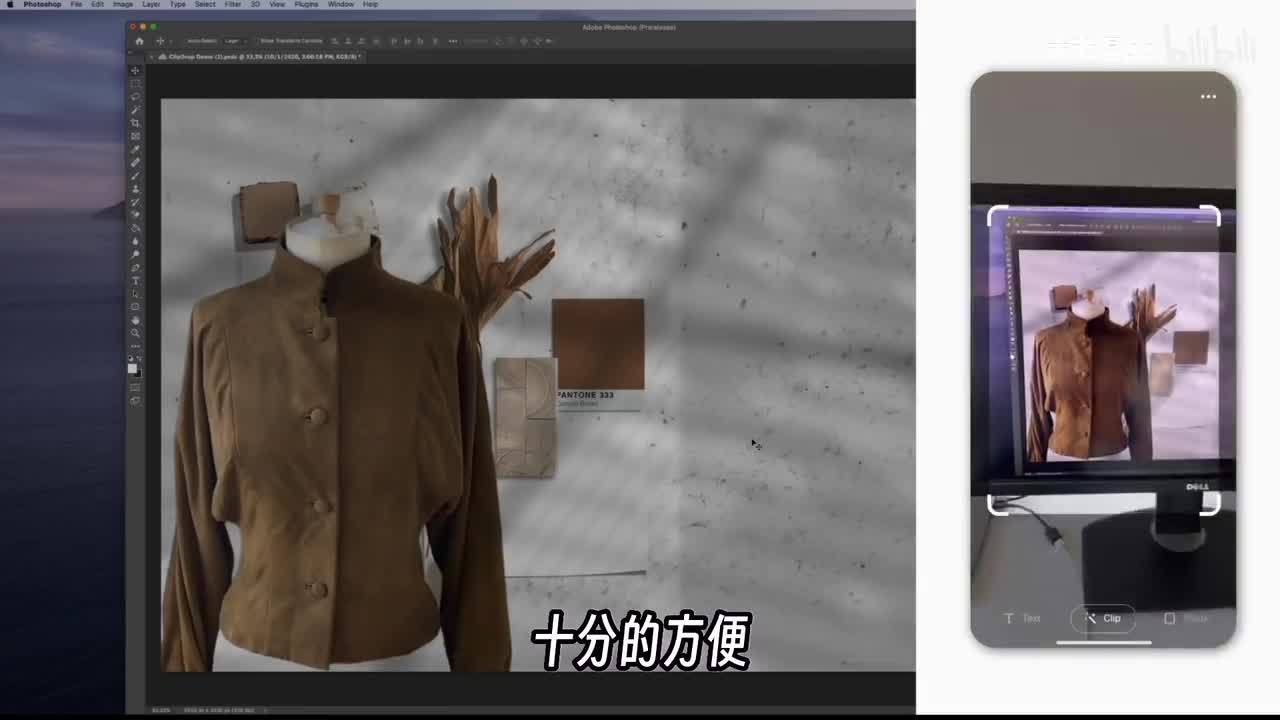The height and width of the screenshot is (720, 1280).
Task: Select the Move tool in the toolbar
Action: 135,71
